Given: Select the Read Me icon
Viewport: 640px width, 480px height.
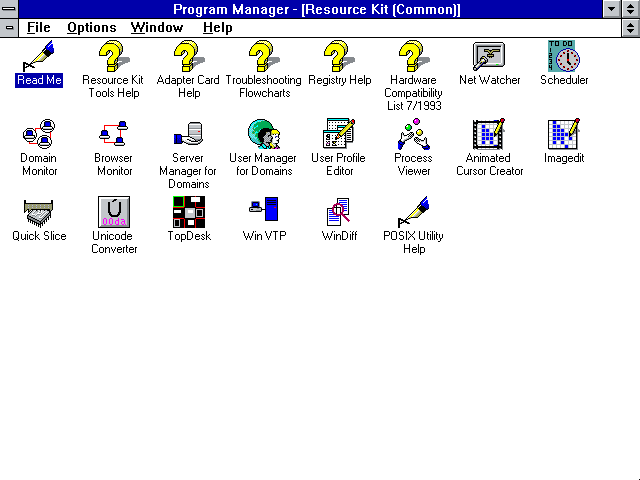Looking at the screenshot, I should click(38, 56).
